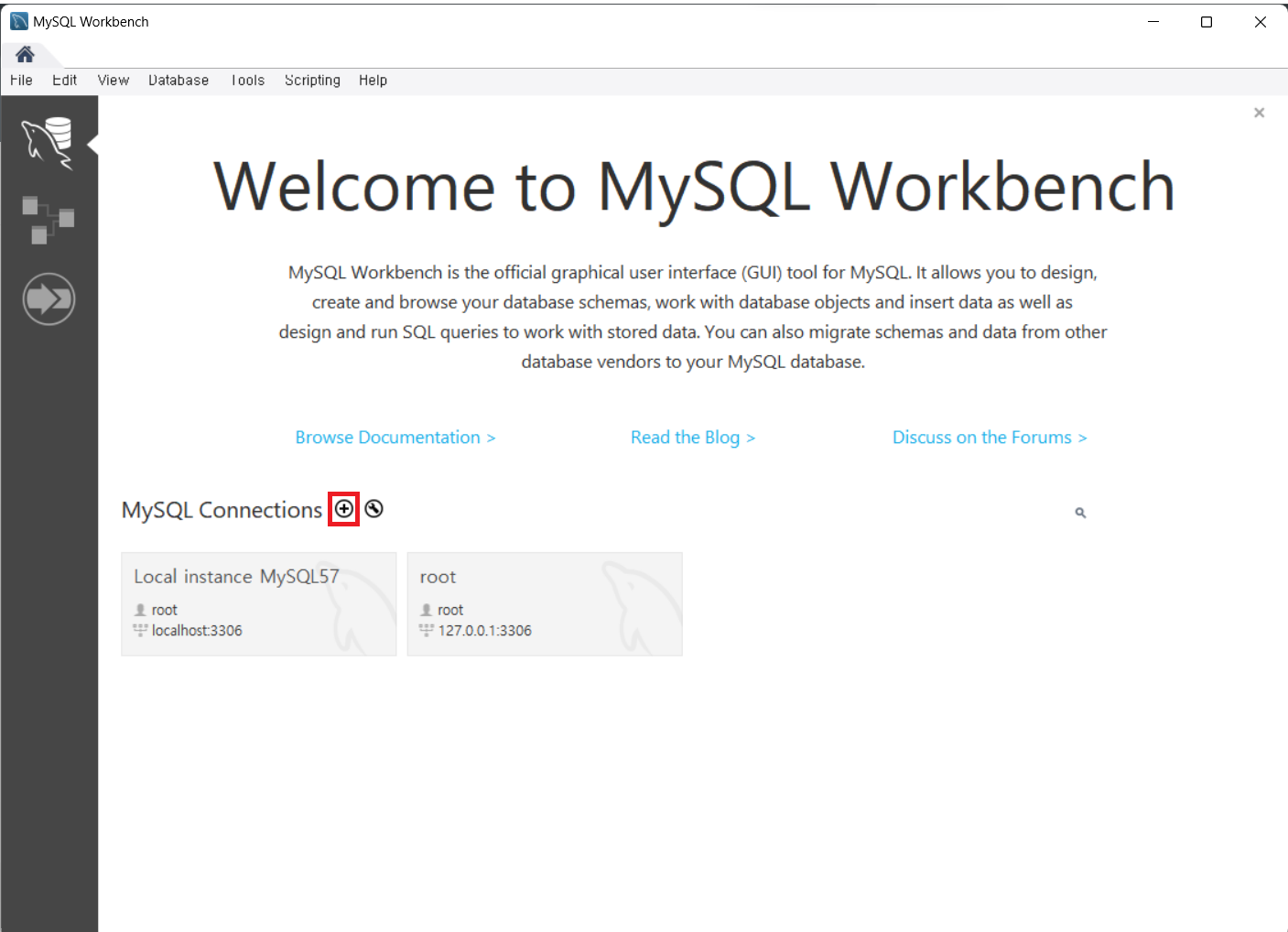Click the Welcome to MySQL Workbench heading
Image resolution: width=1288 pixels, height=932 pixels.
click(694, 187)
